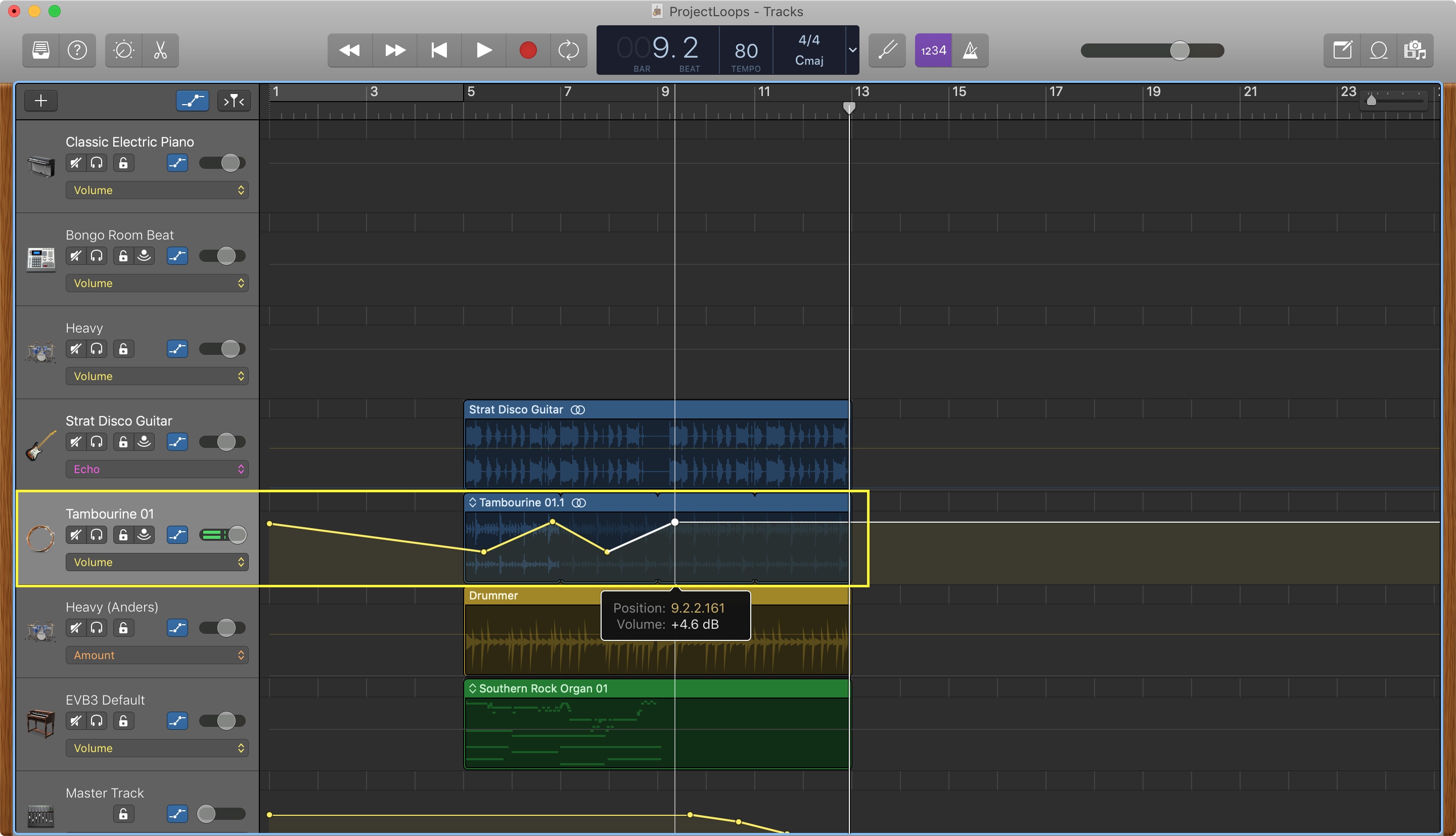Click the 4/4 time signature display
Screen dimensions: 1456x836
[x=809, y=40]
